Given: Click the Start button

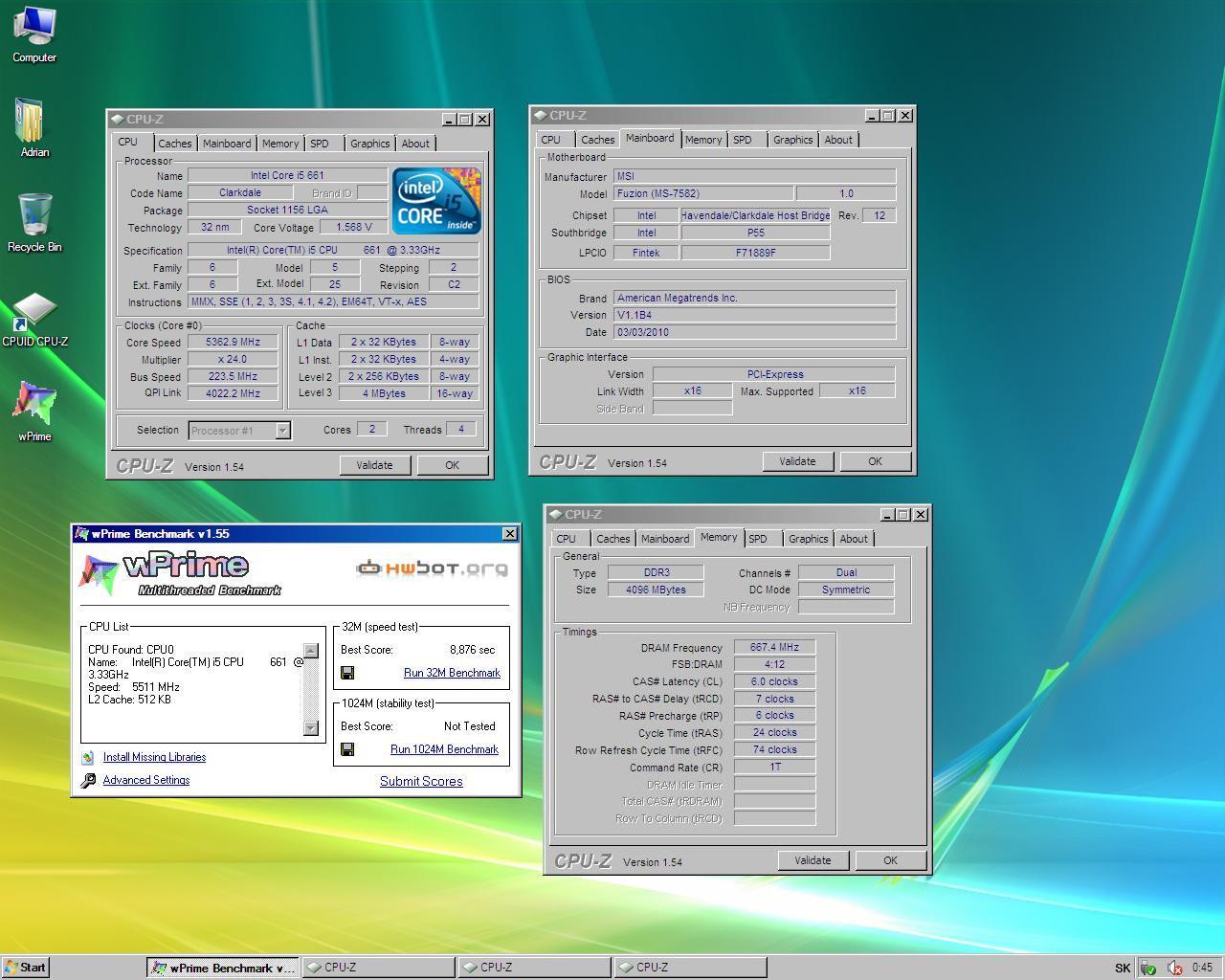Looking at the screenshot, I should coord(26,967).
